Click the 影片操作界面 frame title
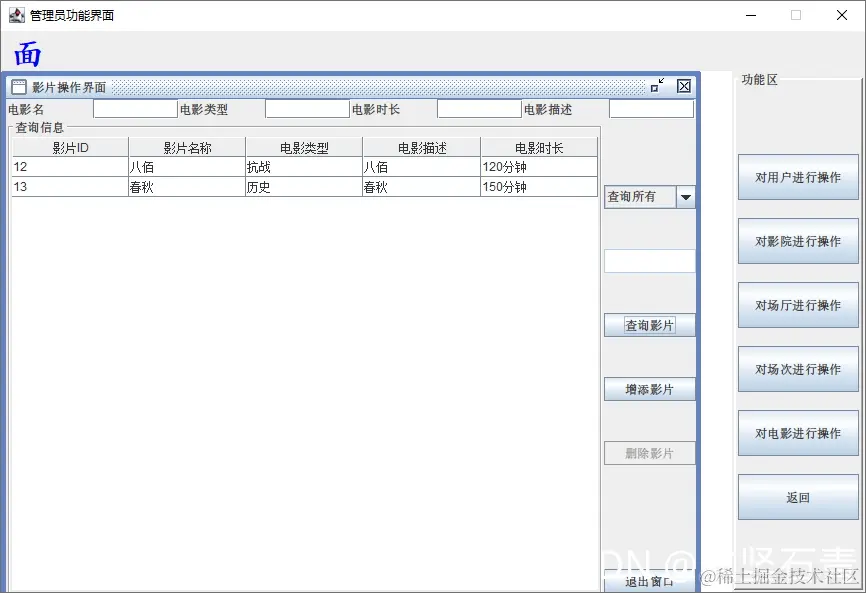This screenshot has width=866, height=593. [x=68, y=87]
